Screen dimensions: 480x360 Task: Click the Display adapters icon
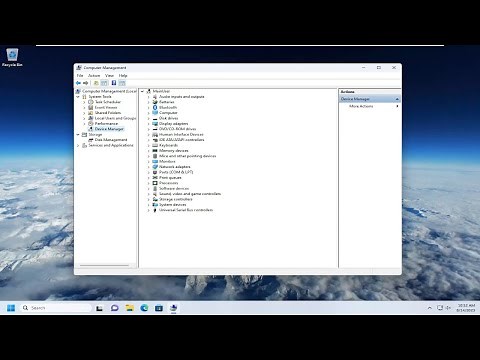click(x=155, y=124)
